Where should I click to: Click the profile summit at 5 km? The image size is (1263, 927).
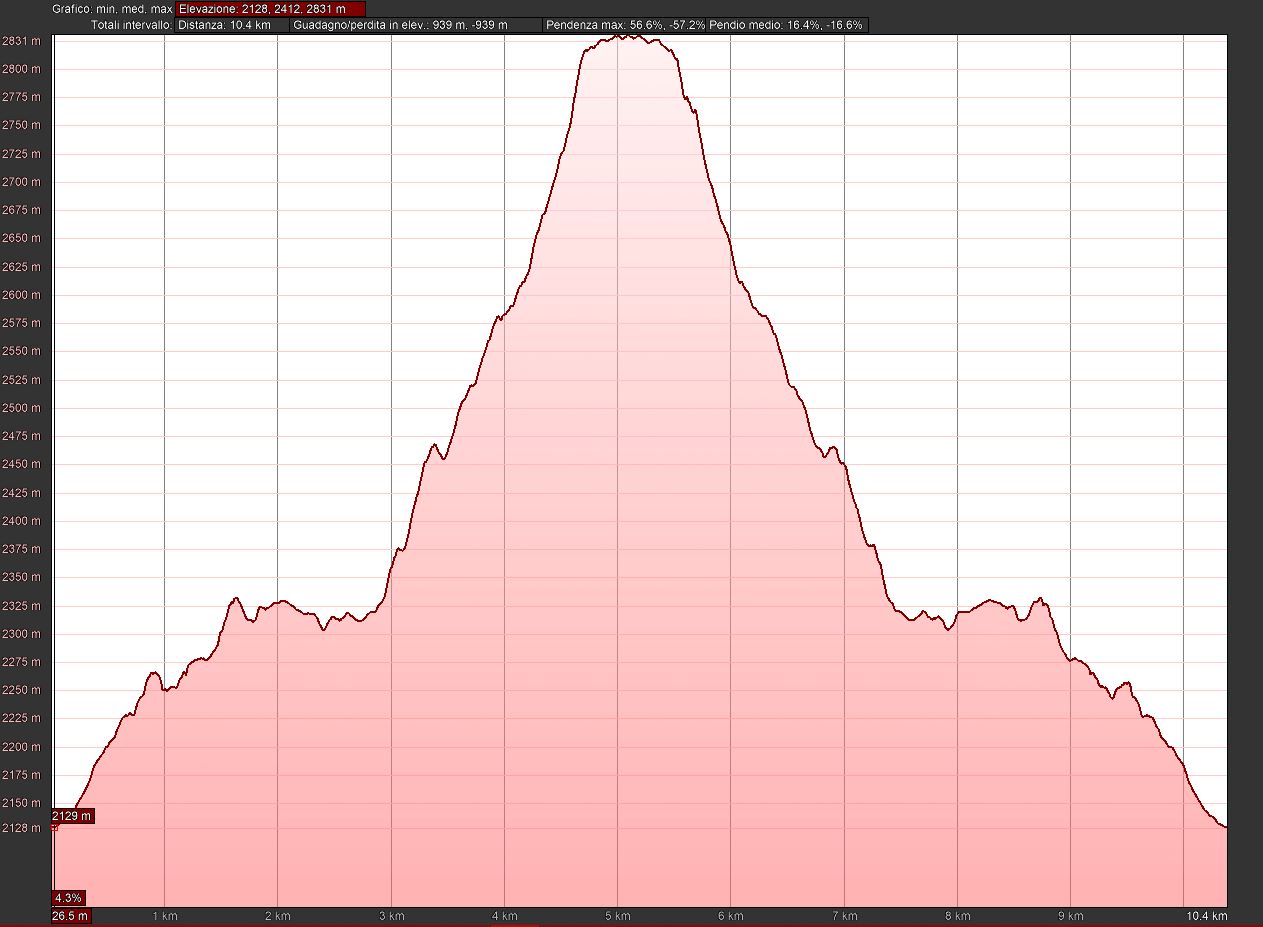click(x=618, y=37)
